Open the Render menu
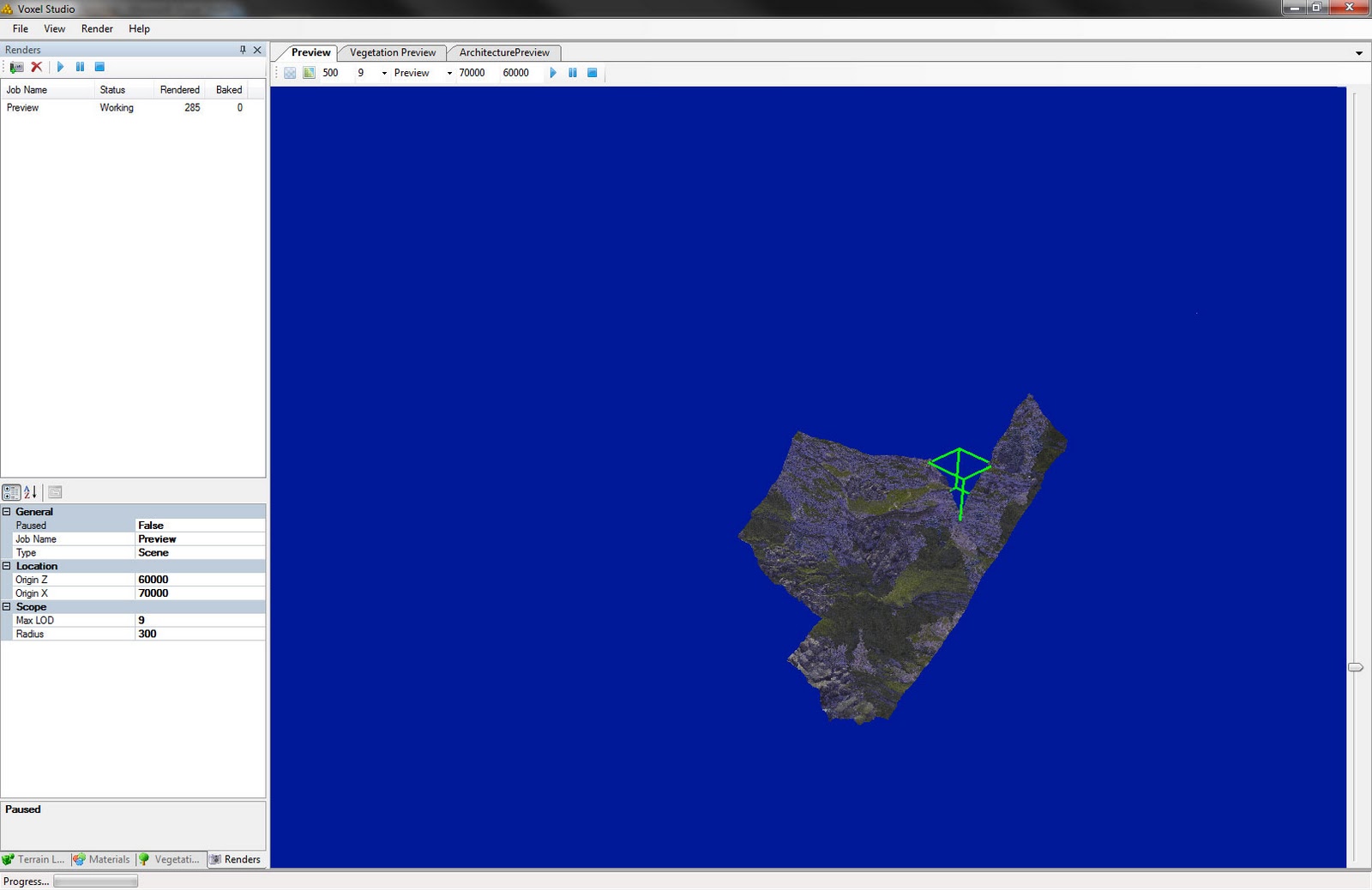The width and height of the screenshot is (1372, 890). click(96, 28)
